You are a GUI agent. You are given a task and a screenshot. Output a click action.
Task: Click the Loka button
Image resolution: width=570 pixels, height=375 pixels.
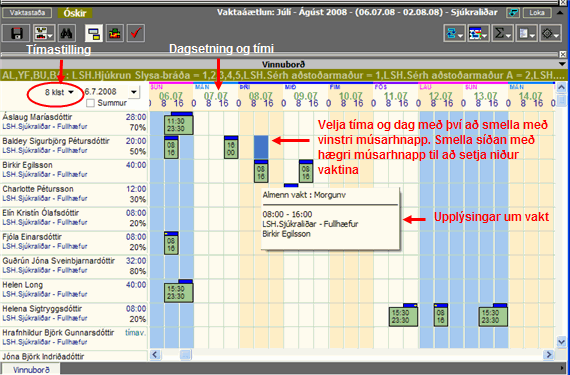tap(537, 13)
